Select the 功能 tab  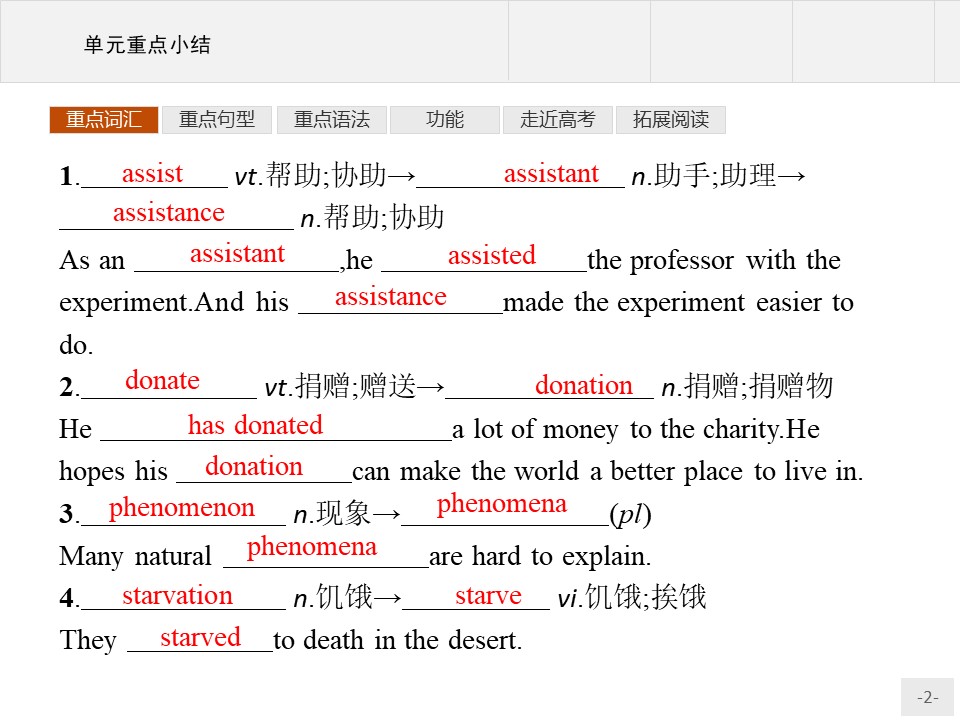[446, 119]
